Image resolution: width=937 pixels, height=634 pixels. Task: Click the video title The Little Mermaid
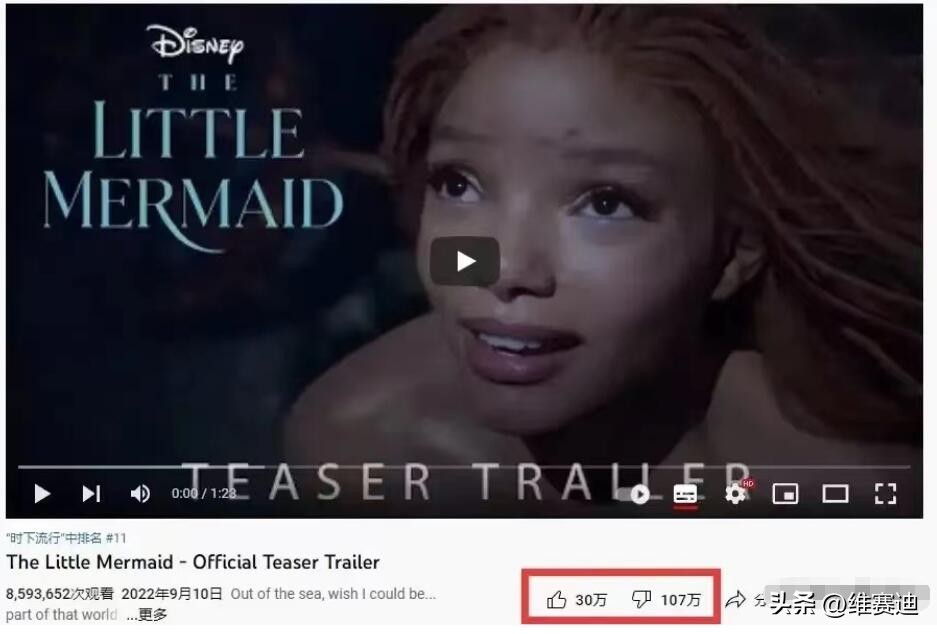(193, 562)
